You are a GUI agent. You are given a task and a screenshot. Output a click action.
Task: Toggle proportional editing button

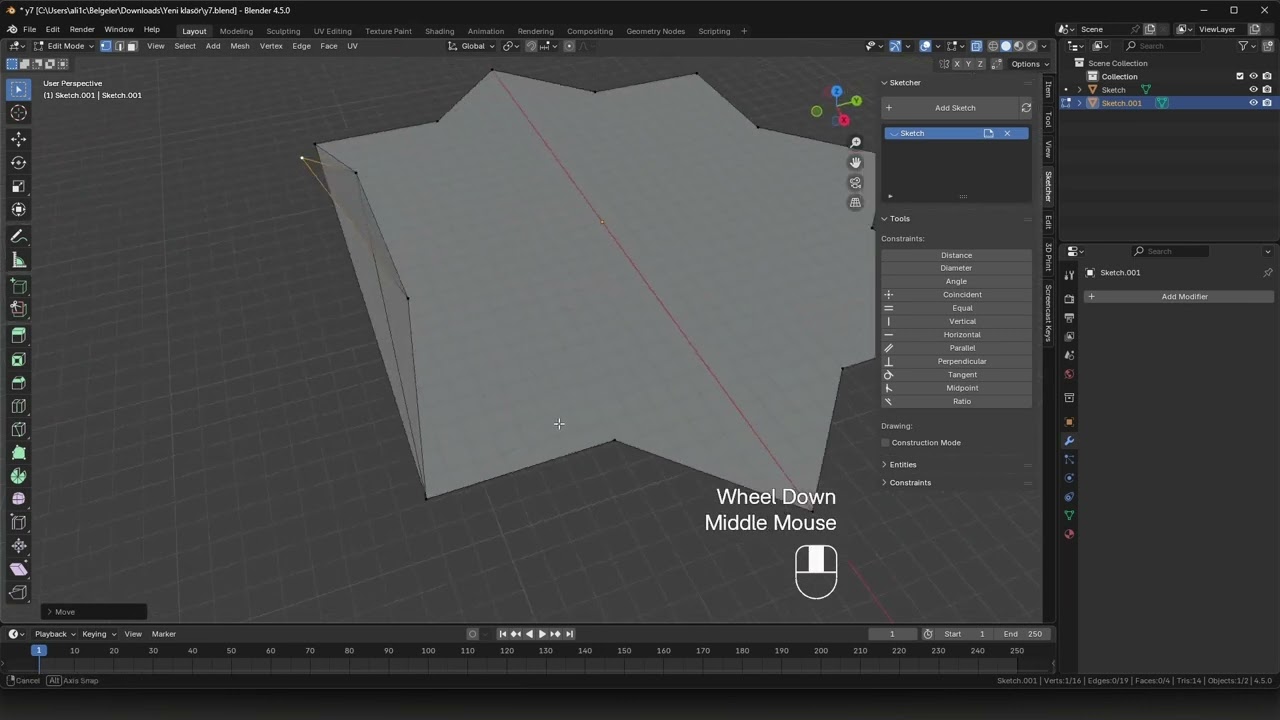click(569, 46)
